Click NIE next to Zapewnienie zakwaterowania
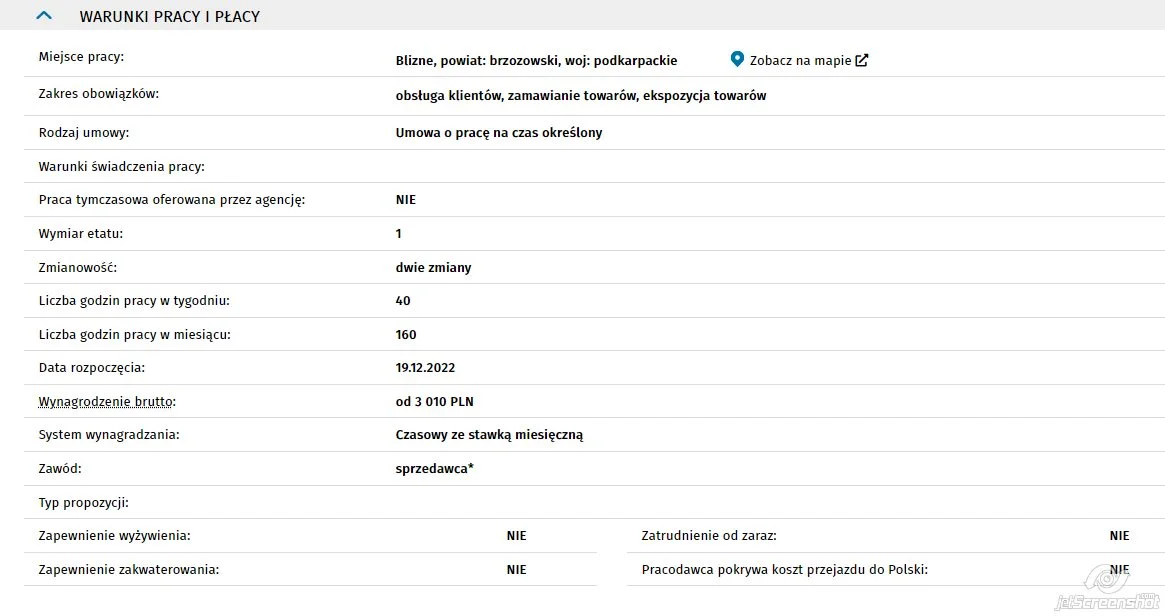Viewport: 1165px width, 616px height. (516, 570)
